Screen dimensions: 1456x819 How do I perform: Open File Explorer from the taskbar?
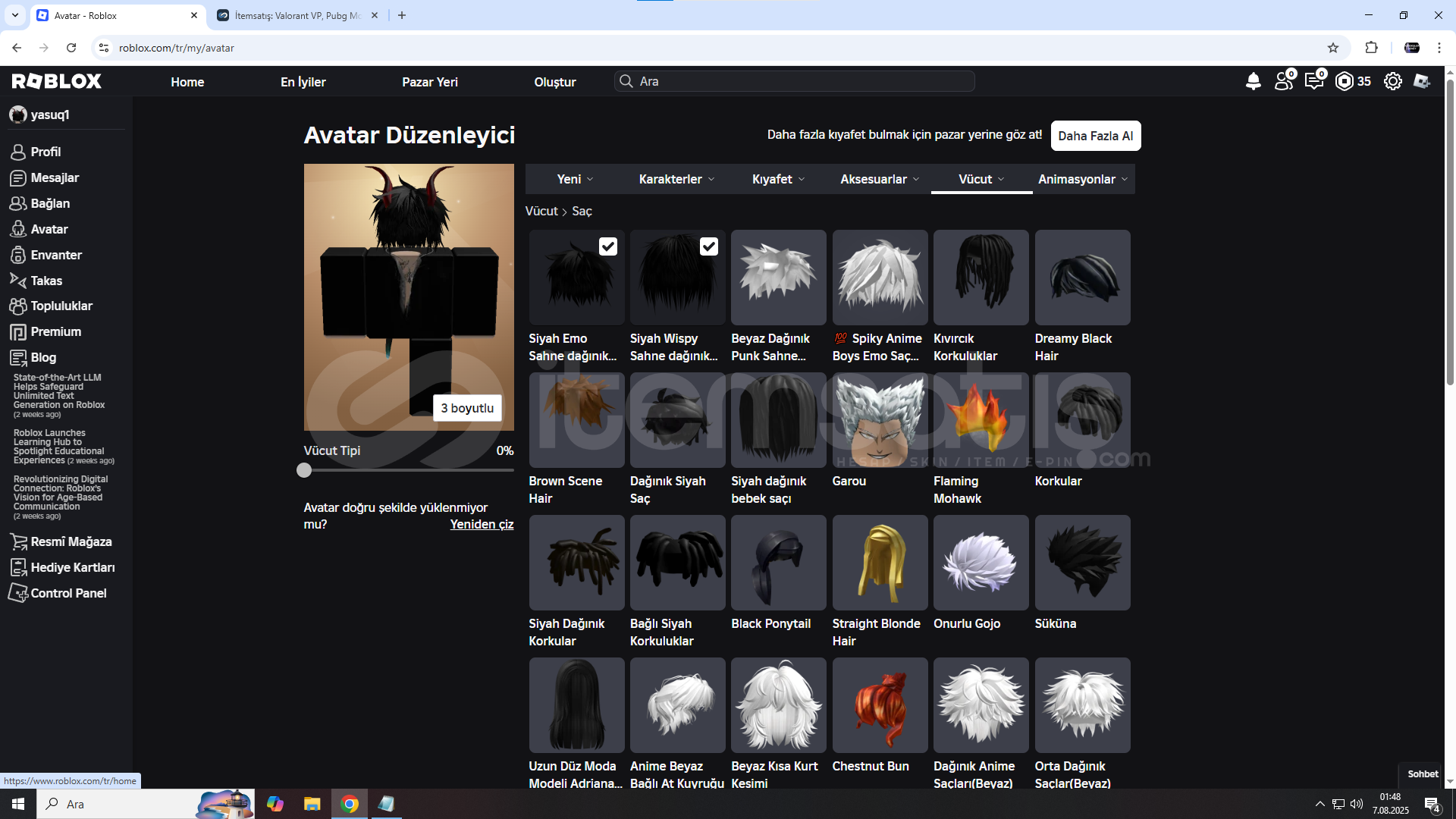312,804
